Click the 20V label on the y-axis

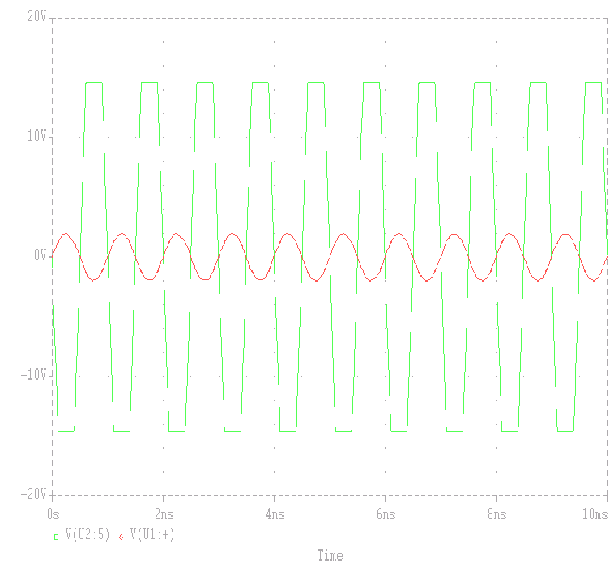37,17
